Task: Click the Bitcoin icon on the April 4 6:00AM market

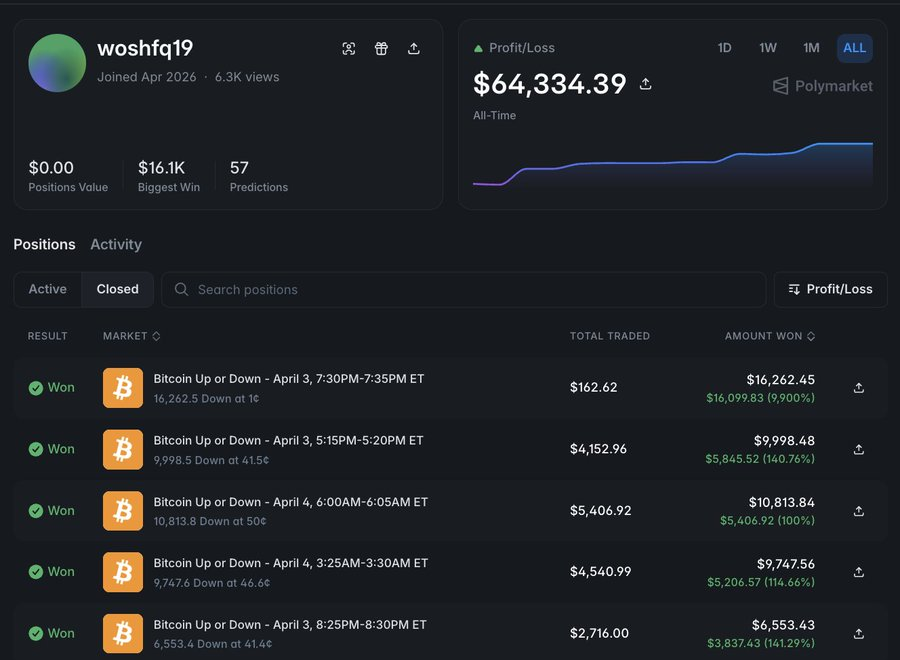Action: click(122, 510)
